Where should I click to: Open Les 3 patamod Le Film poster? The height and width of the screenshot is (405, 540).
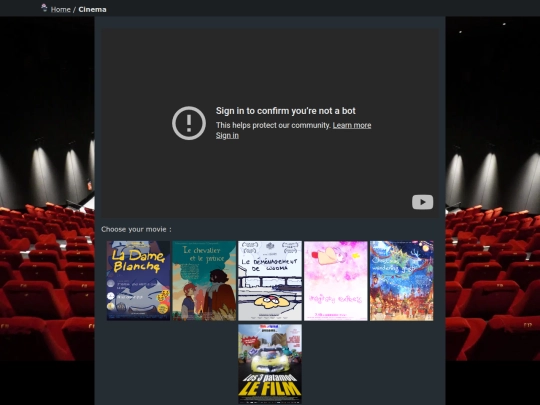(270, 364)
